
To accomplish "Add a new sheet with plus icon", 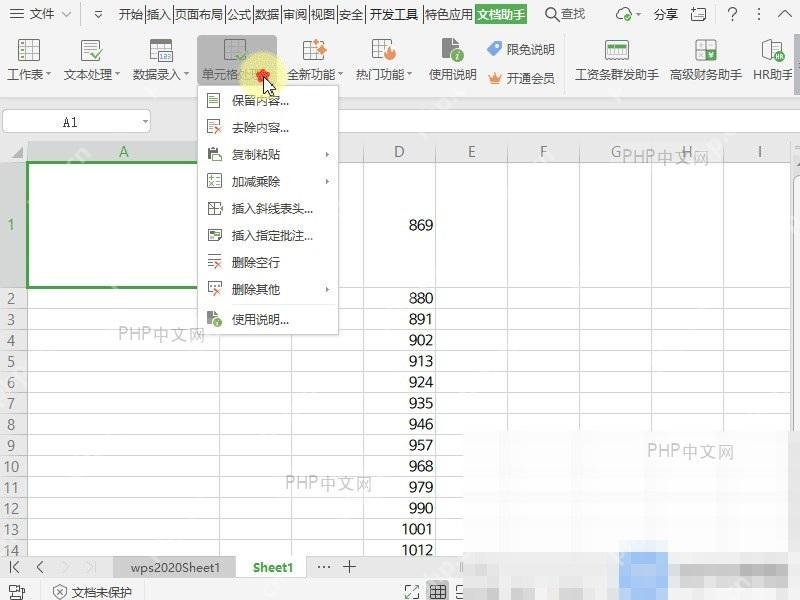I will point(349,566).
